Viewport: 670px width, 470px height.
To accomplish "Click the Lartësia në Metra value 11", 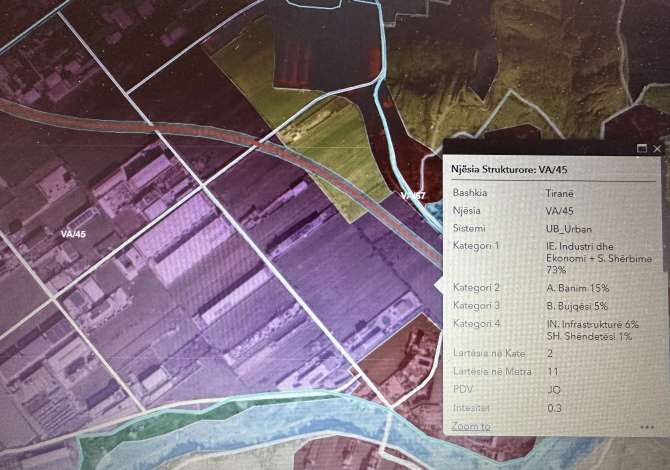I will (552, 372).
